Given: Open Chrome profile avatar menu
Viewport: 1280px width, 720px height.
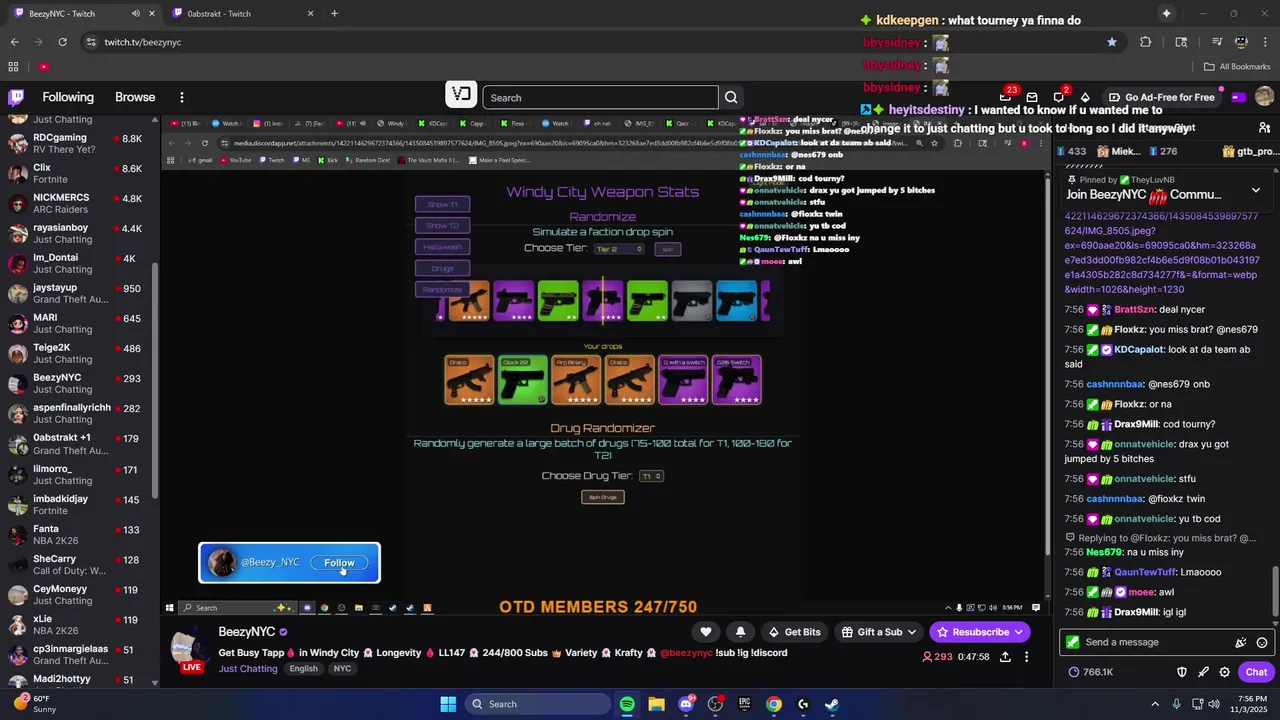Looking at the screenshot, I should (1241, 42).
